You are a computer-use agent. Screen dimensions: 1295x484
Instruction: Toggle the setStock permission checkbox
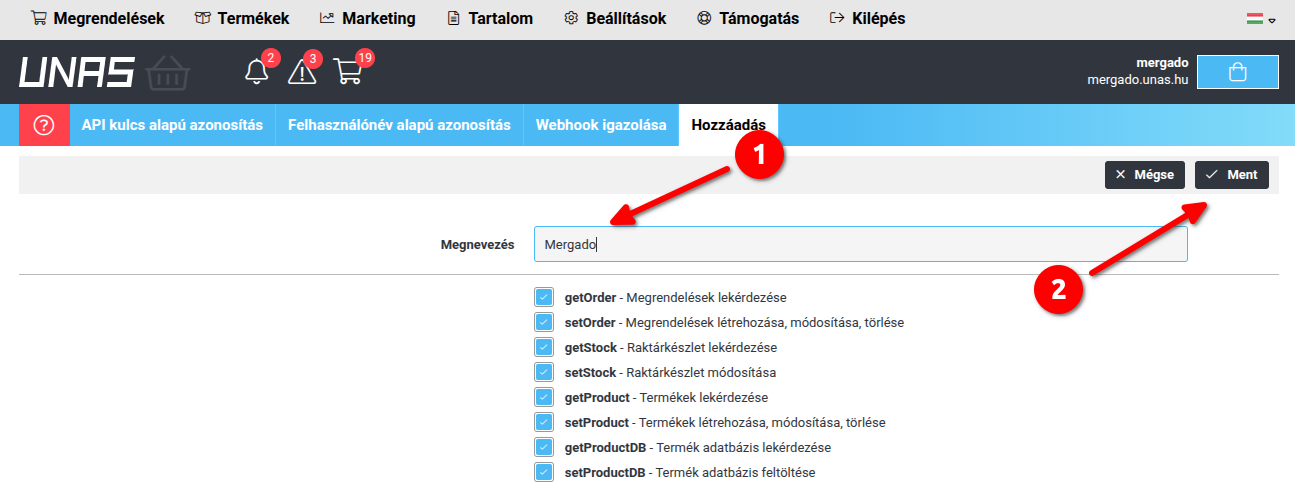tap(544, 372)
